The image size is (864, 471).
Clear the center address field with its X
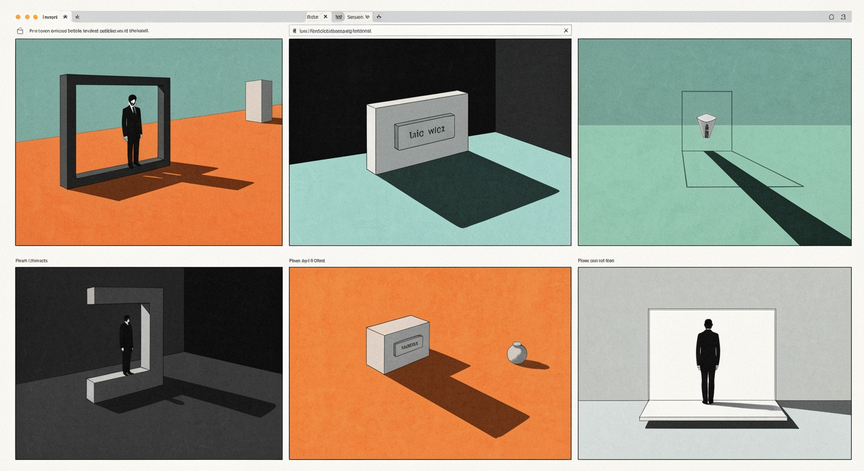(x=566, y=30)
